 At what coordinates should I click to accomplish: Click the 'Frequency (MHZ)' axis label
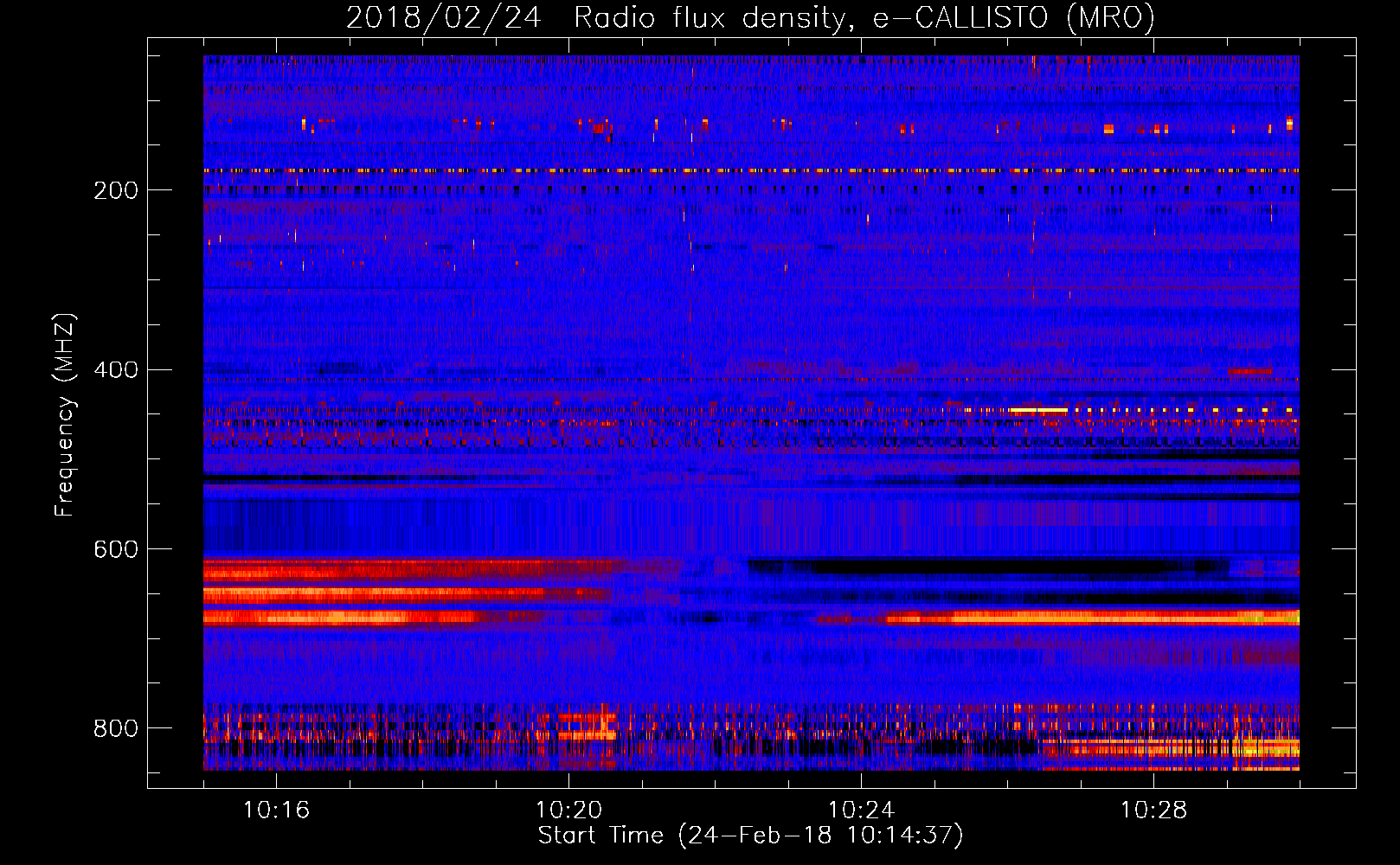[64, 415]
